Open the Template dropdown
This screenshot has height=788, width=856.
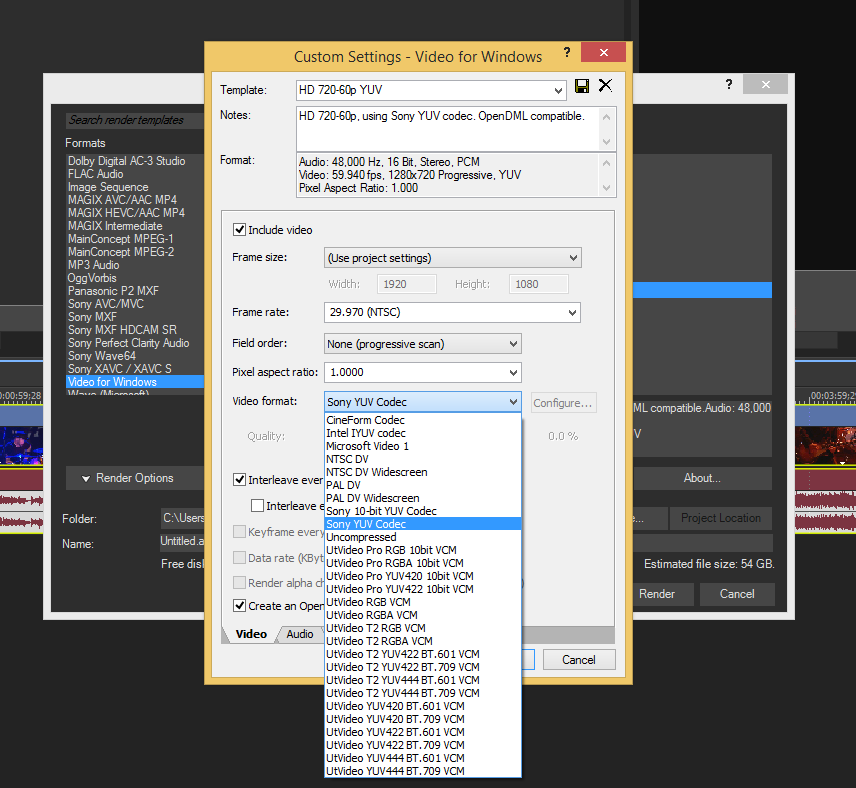coord(558,90)
